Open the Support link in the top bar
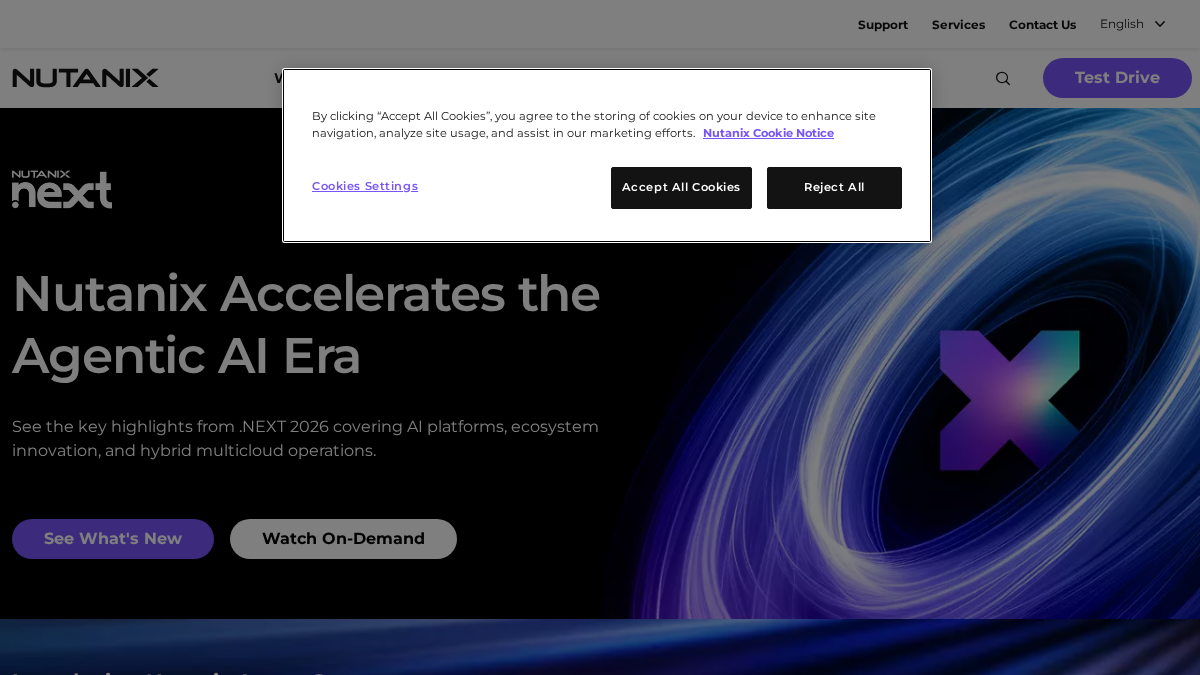Viewport: 1200px width, 675px height. [883, 25]
